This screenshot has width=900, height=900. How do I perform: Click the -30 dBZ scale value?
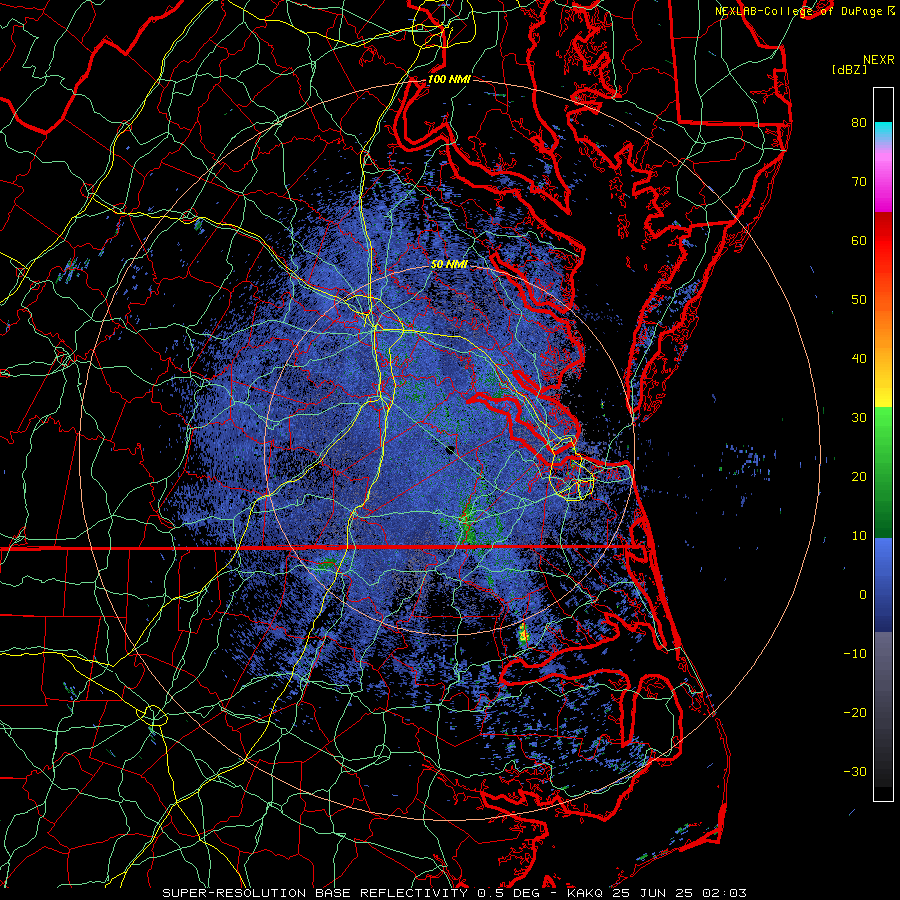click(855, 772)
